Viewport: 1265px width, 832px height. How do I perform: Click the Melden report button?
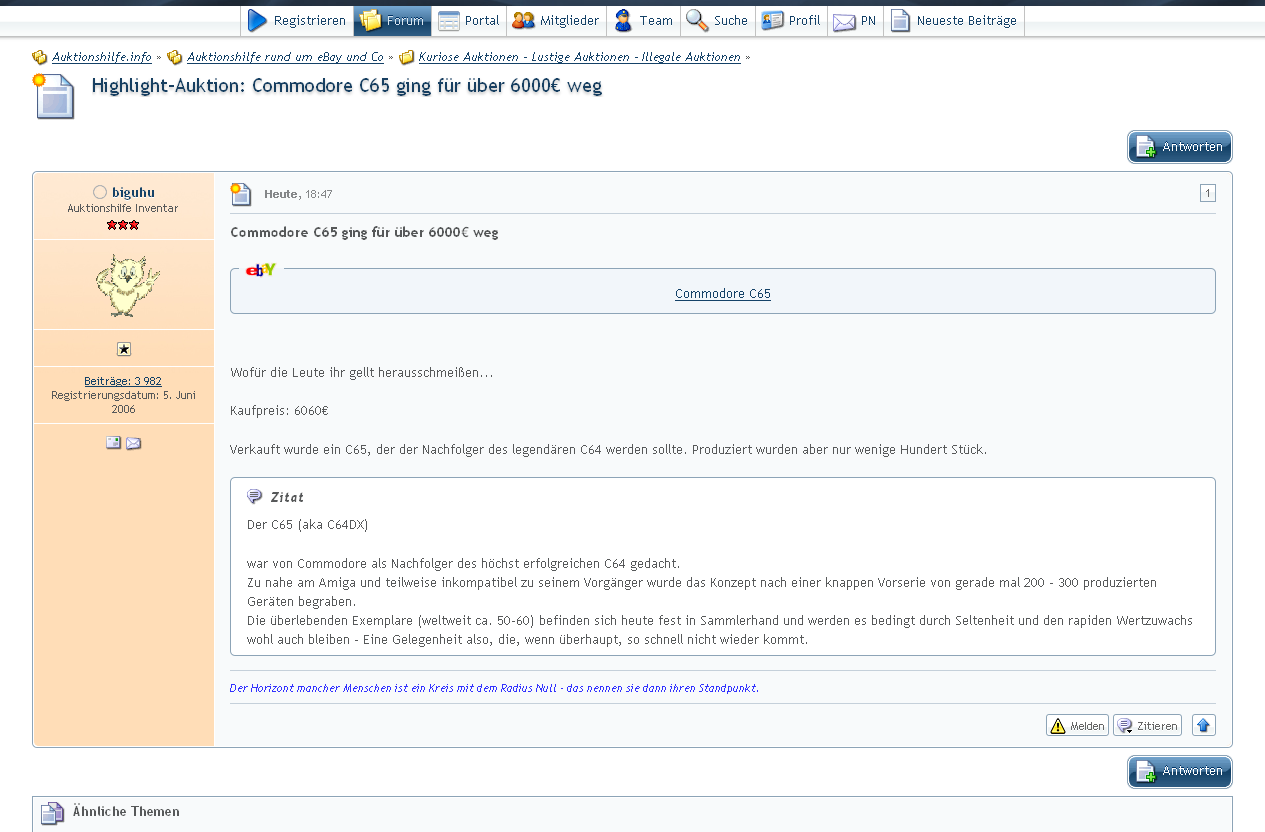pyautogui.click(x=1077, y=725)
